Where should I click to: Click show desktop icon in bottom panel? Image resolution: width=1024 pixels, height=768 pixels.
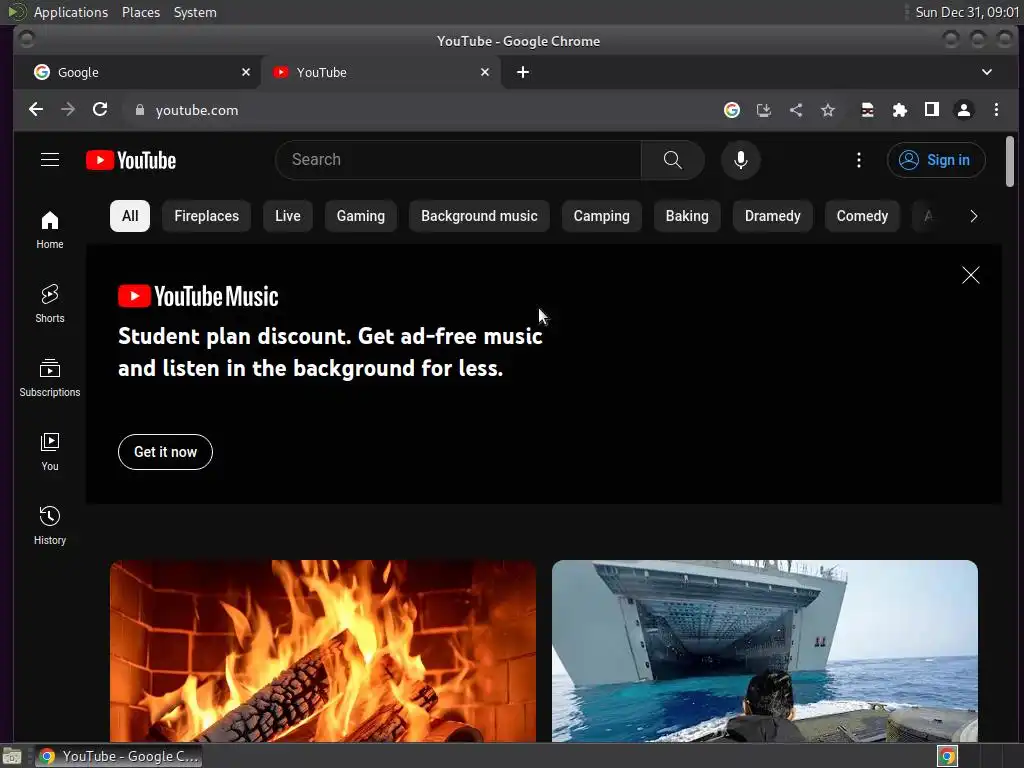tap(12, 756)
